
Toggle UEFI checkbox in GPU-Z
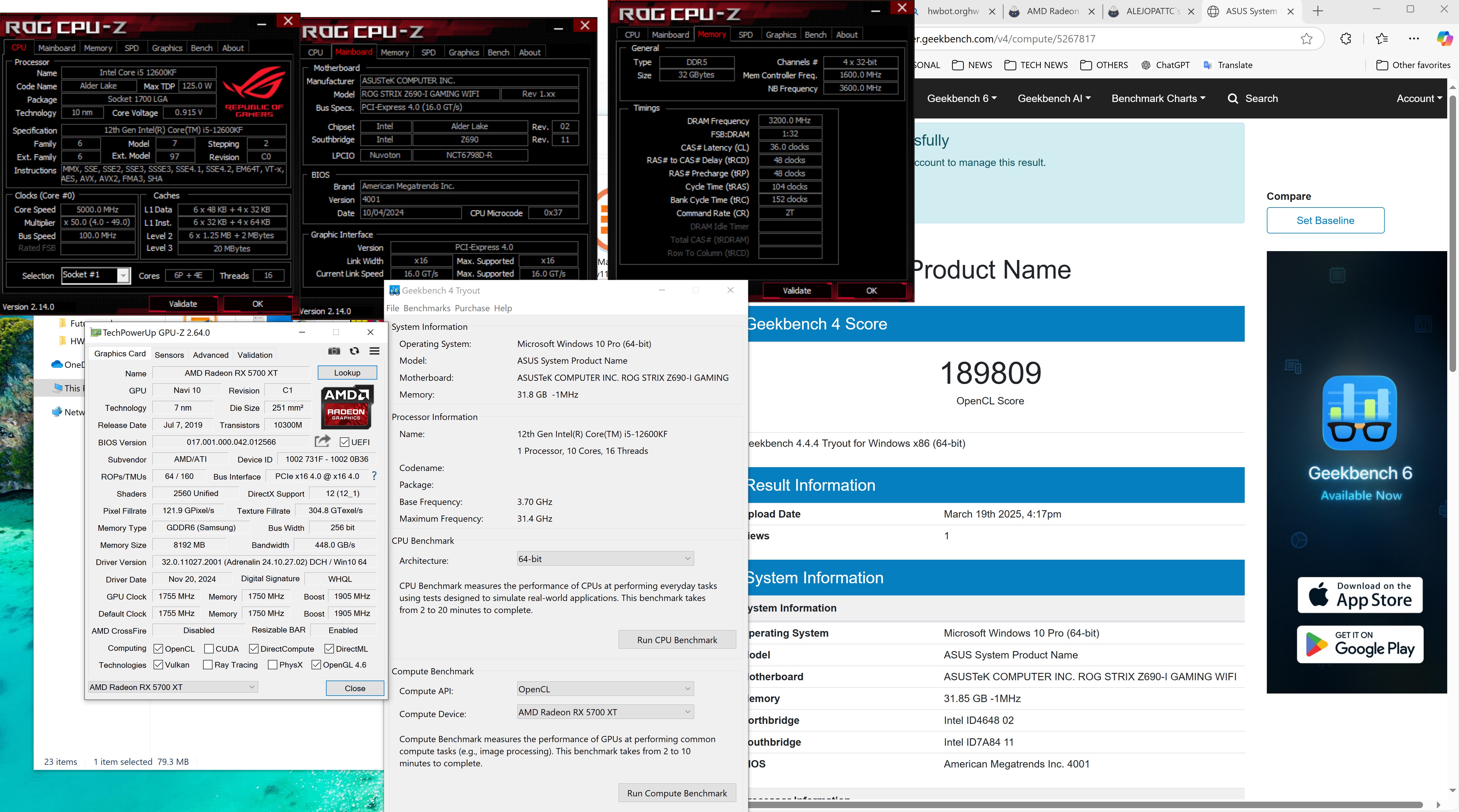click(344, 442)
